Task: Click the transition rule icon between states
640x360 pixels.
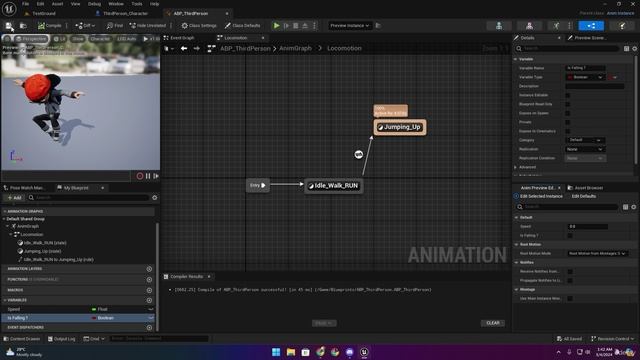Action: point(358,154)
